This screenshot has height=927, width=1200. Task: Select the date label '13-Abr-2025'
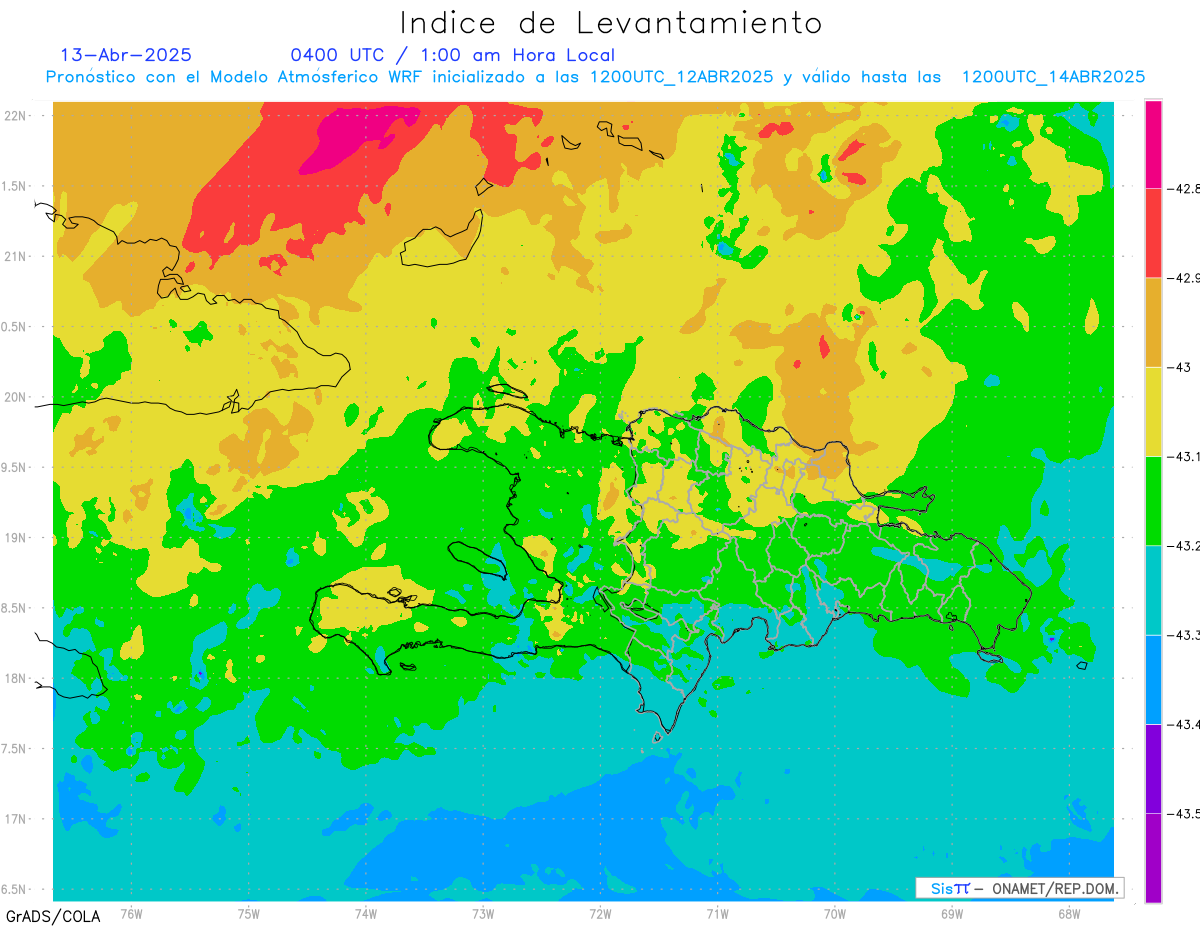(126, 55)
